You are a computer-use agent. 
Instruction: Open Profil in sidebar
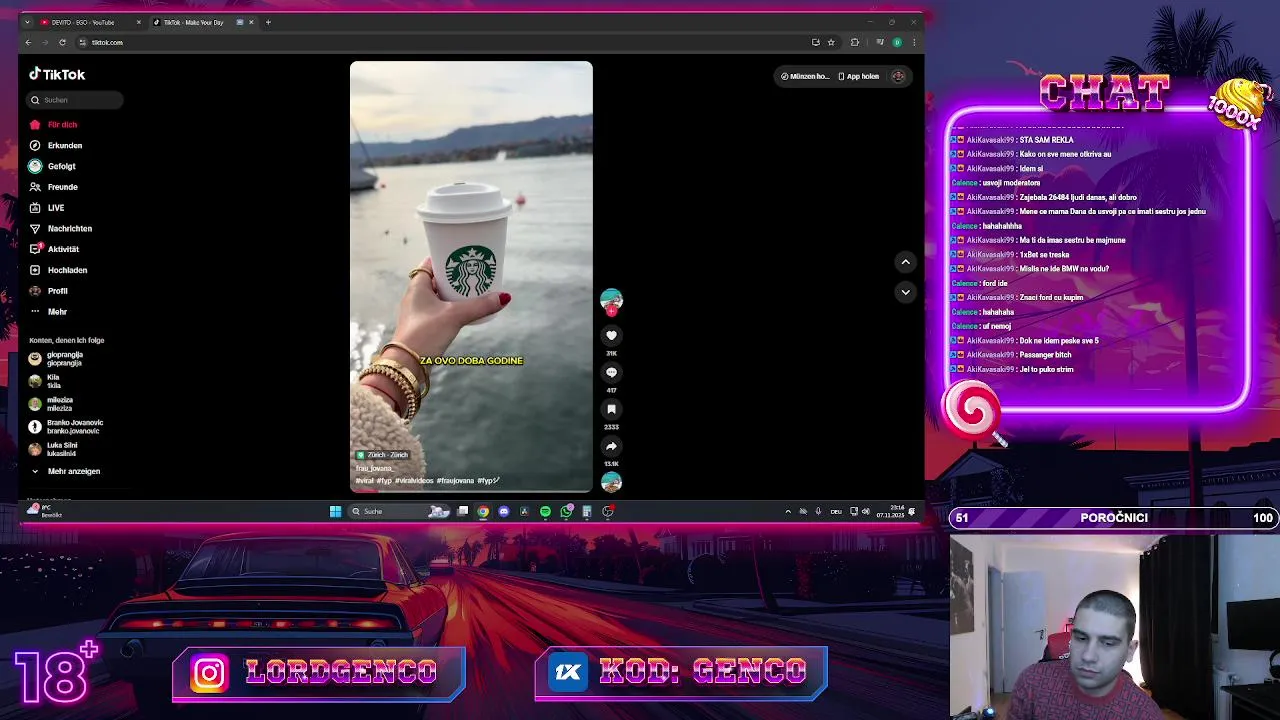click(x=49, y=291)
